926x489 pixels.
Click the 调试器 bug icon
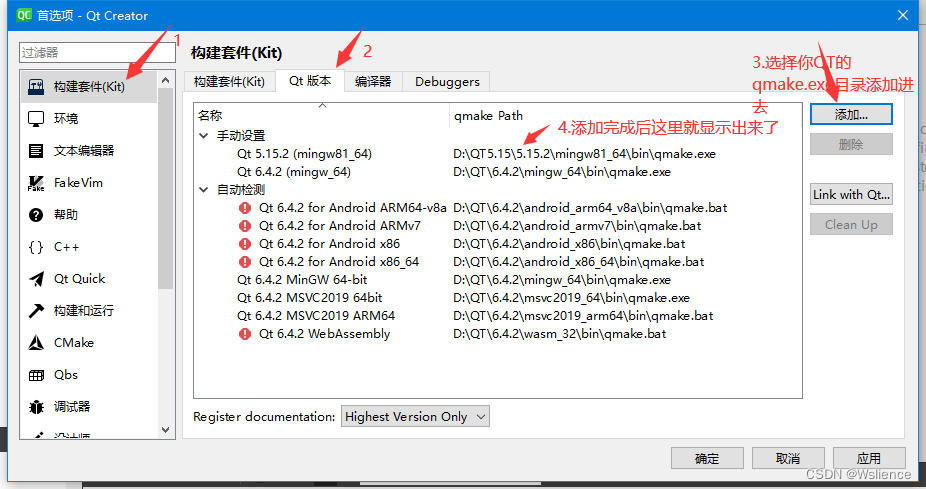click(36, 407)
